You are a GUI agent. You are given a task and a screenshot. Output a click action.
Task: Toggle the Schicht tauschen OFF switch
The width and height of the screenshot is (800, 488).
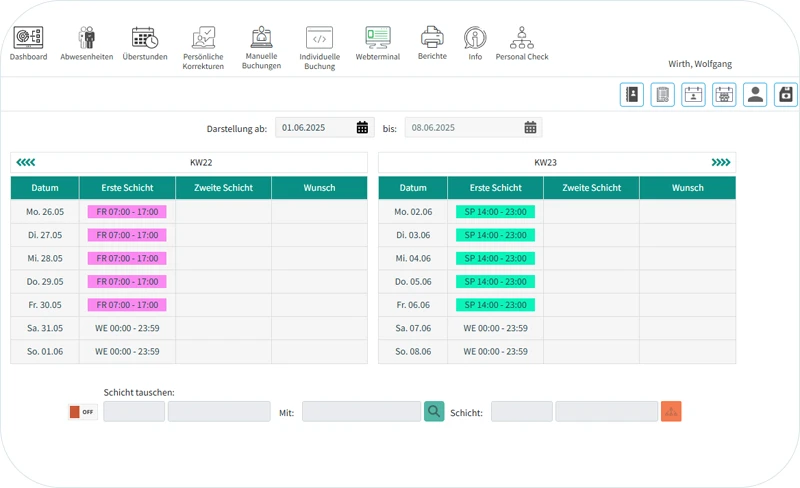82,412
